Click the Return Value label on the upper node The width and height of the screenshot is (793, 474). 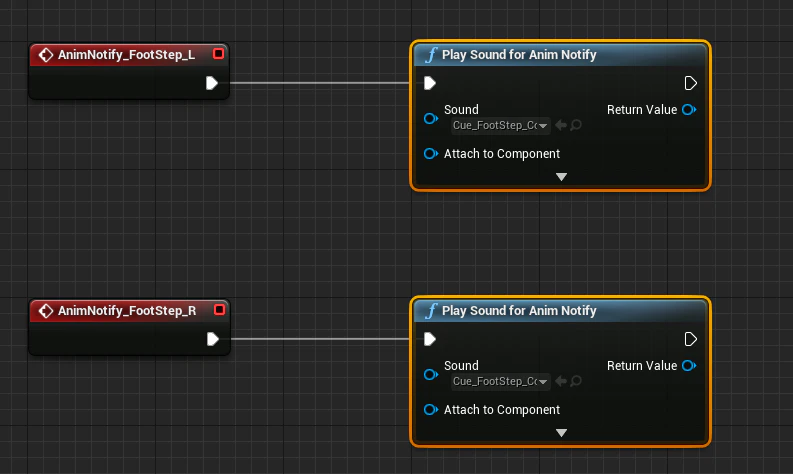click(x=642, y=110)
